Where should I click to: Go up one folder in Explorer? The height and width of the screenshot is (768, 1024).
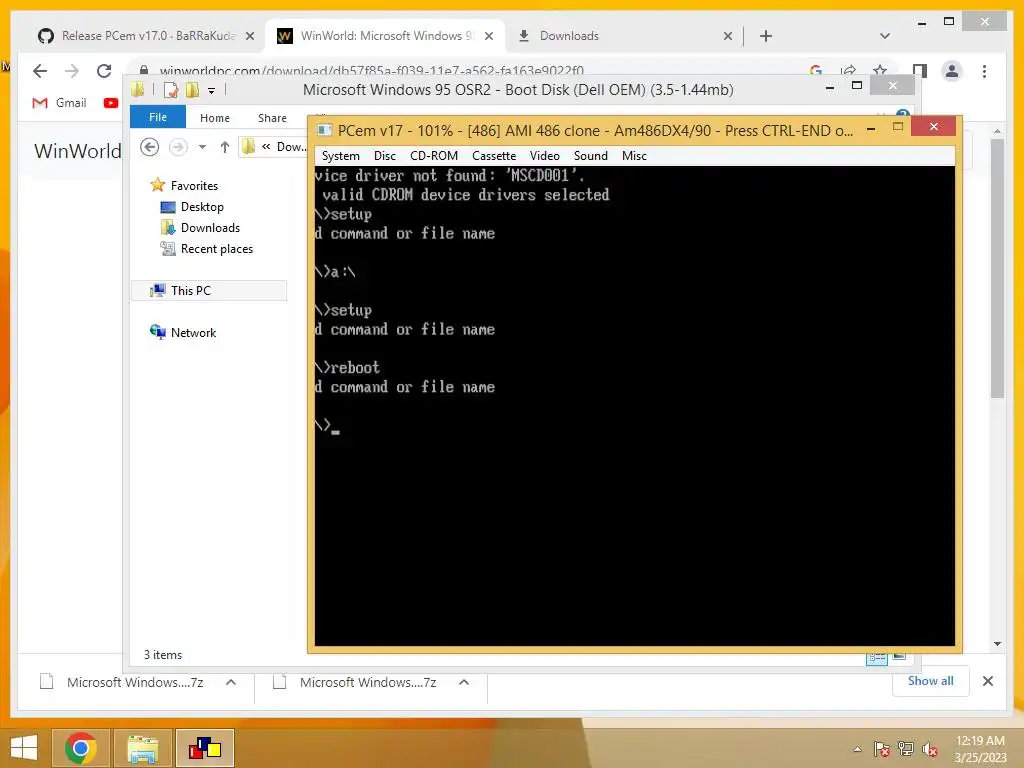225,147
